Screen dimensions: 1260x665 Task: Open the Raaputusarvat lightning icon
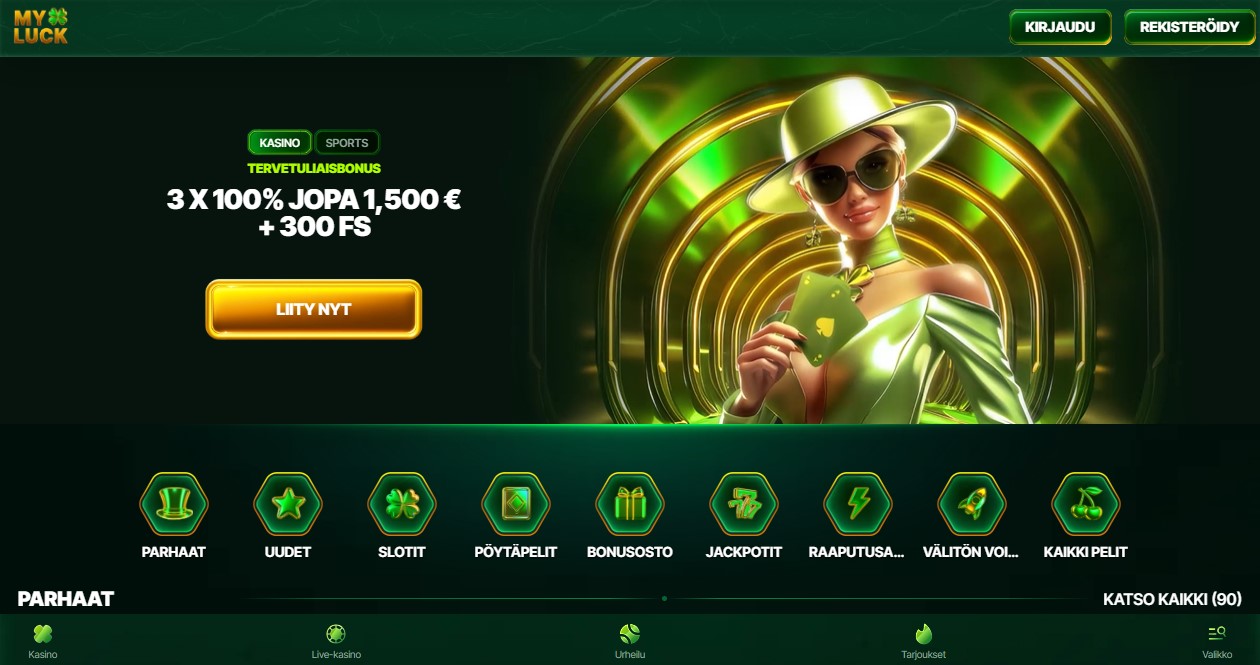coord(858,504)
